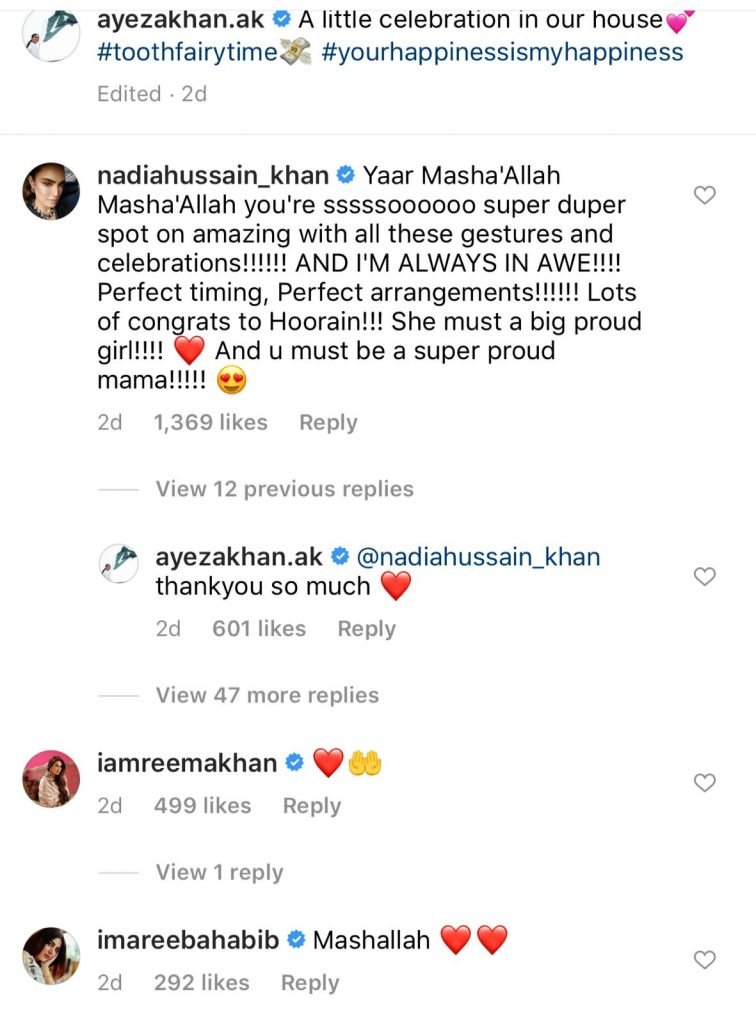Expand View 47 more replies
Screen dimensions: 756x1024
click(267, 695)
